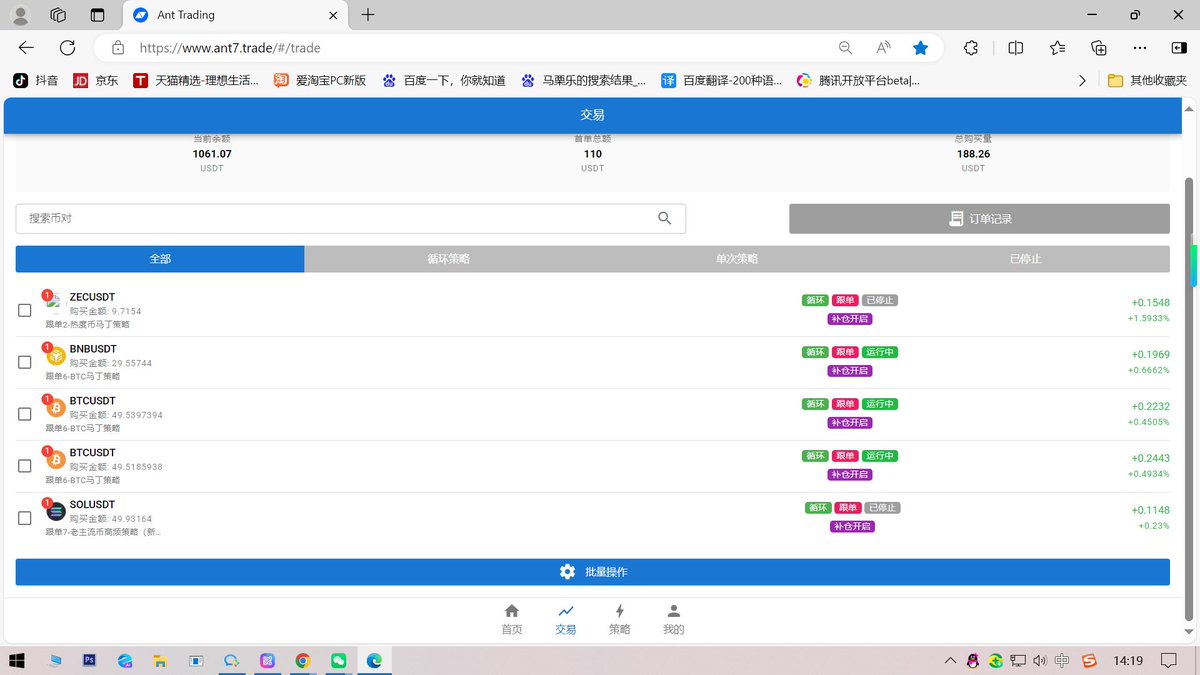Open 首页 home tab at bottom navigation
1200x675 pixels.
[x=511, y=618]
